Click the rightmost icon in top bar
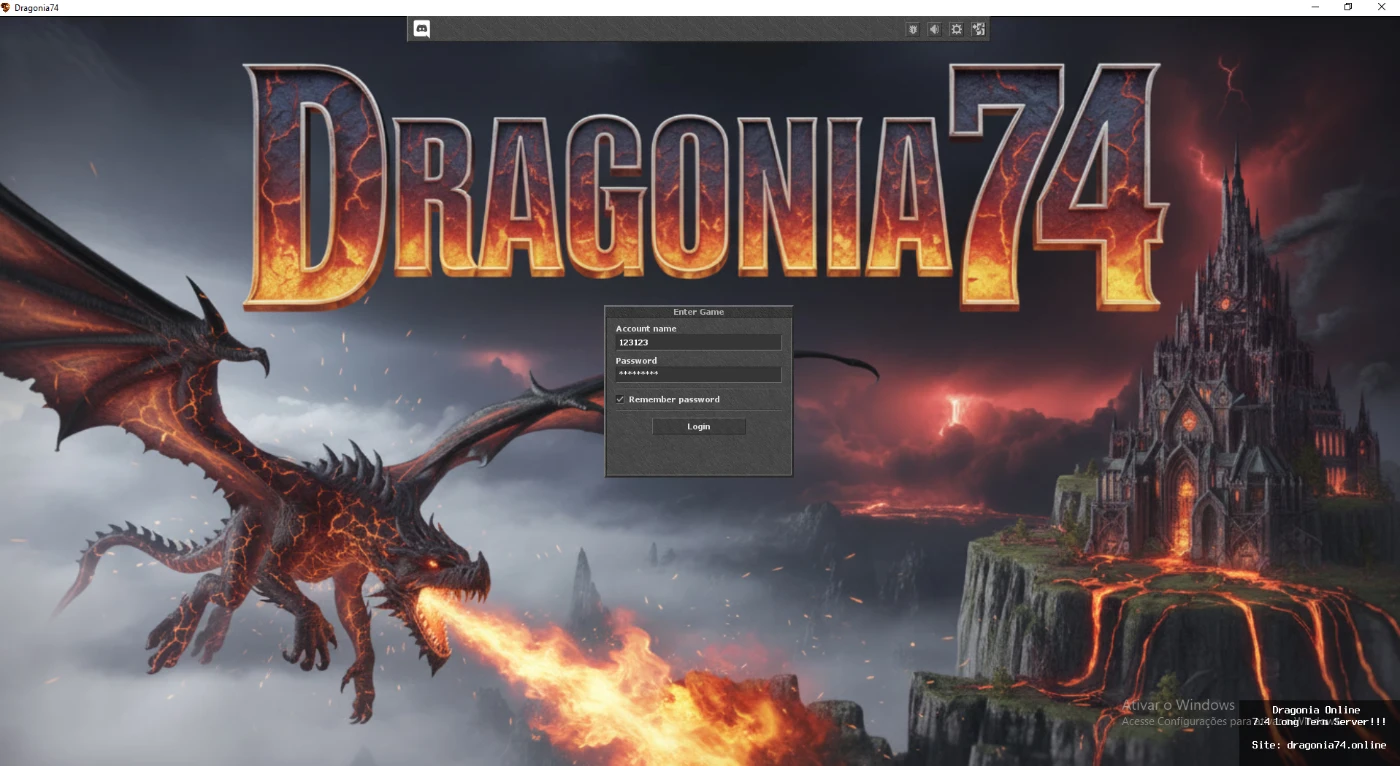Screen dimensions: 1400x766 tap(978, 30)
